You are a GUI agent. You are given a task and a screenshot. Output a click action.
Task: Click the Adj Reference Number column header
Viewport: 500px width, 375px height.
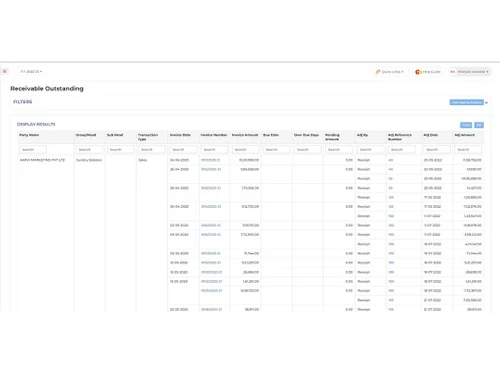coord(400,137)
